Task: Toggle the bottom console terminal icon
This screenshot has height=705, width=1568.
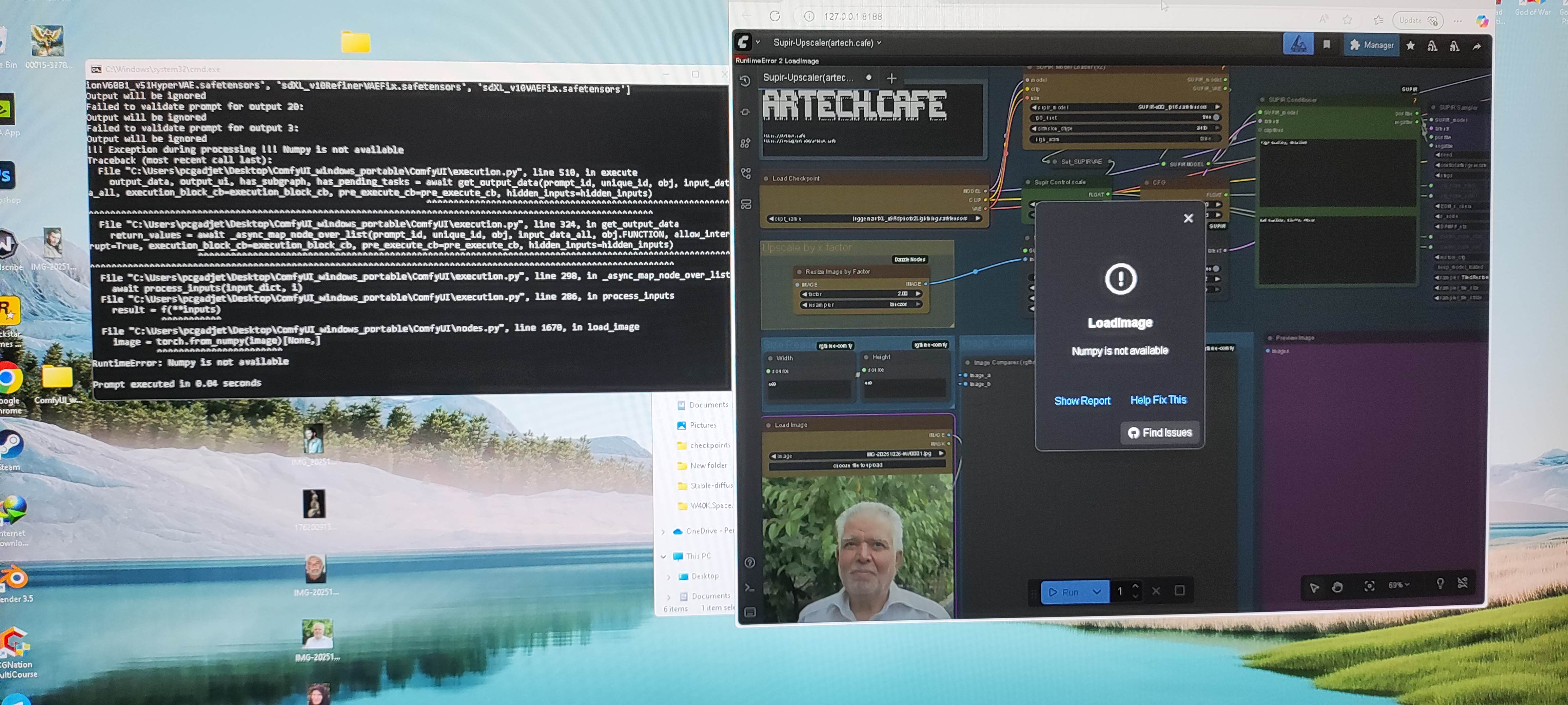Action: coord(749,588)
